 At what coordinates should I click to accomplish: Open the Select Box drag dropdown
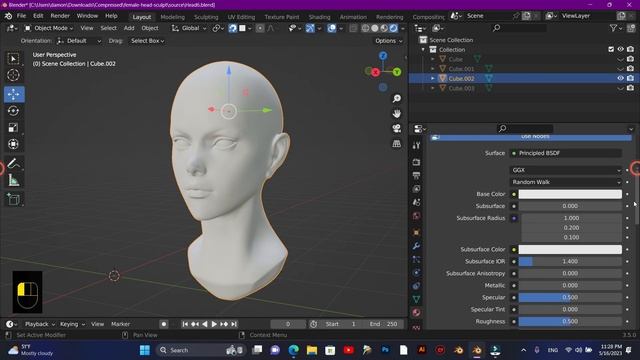coord(147,41)
